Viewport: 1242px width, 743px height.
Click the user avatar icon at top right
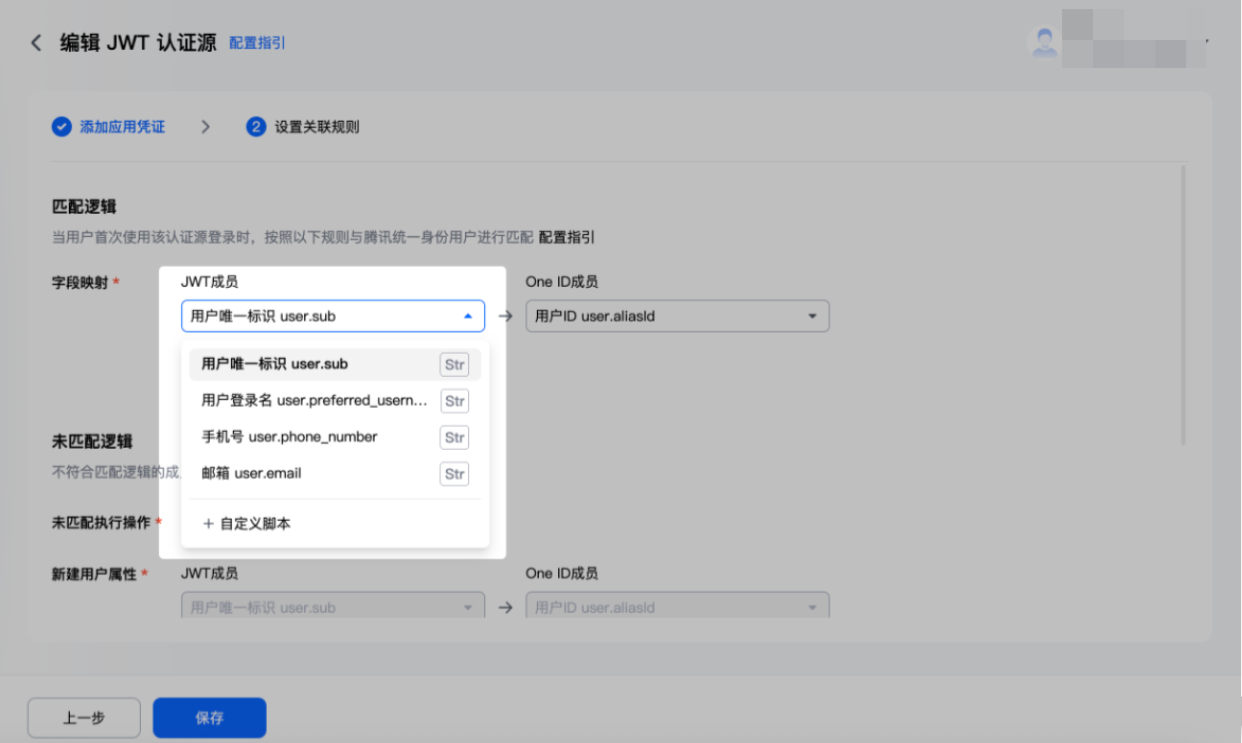[x=1045, y=41]
